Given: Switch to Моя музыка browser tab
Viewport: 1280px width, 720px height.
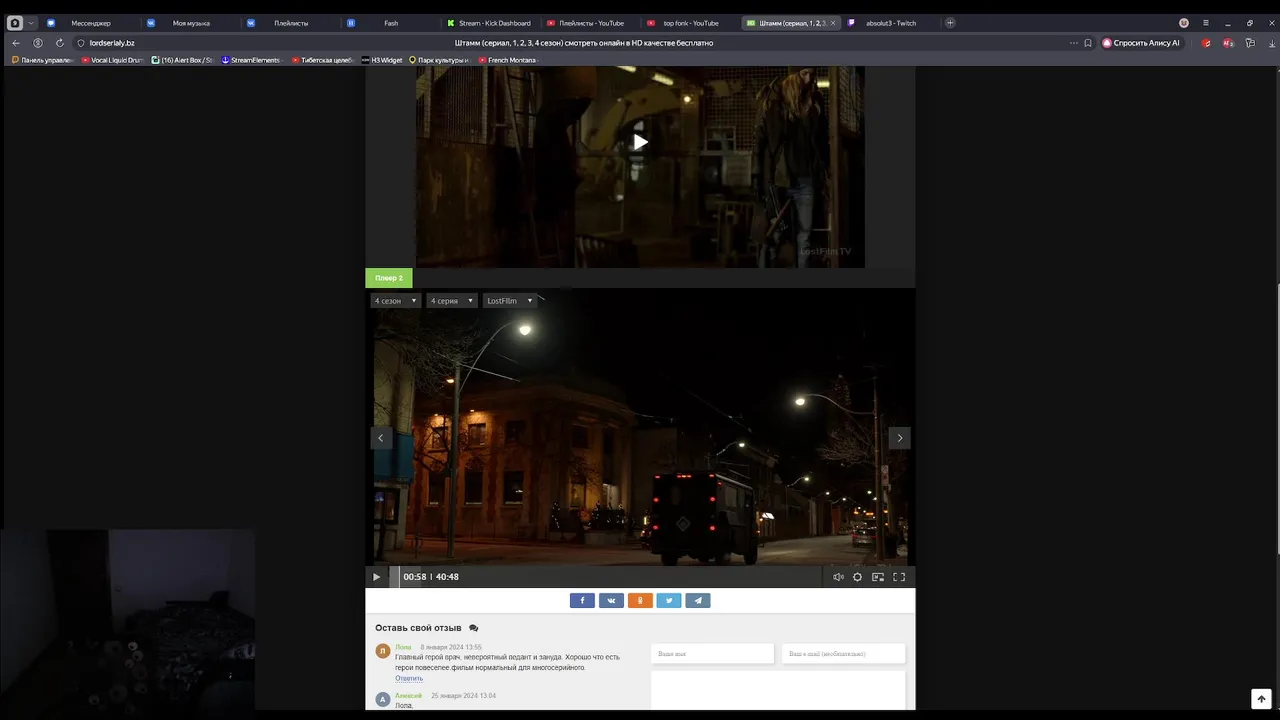Looking at the screenshot, I should (x=190, y=23).
